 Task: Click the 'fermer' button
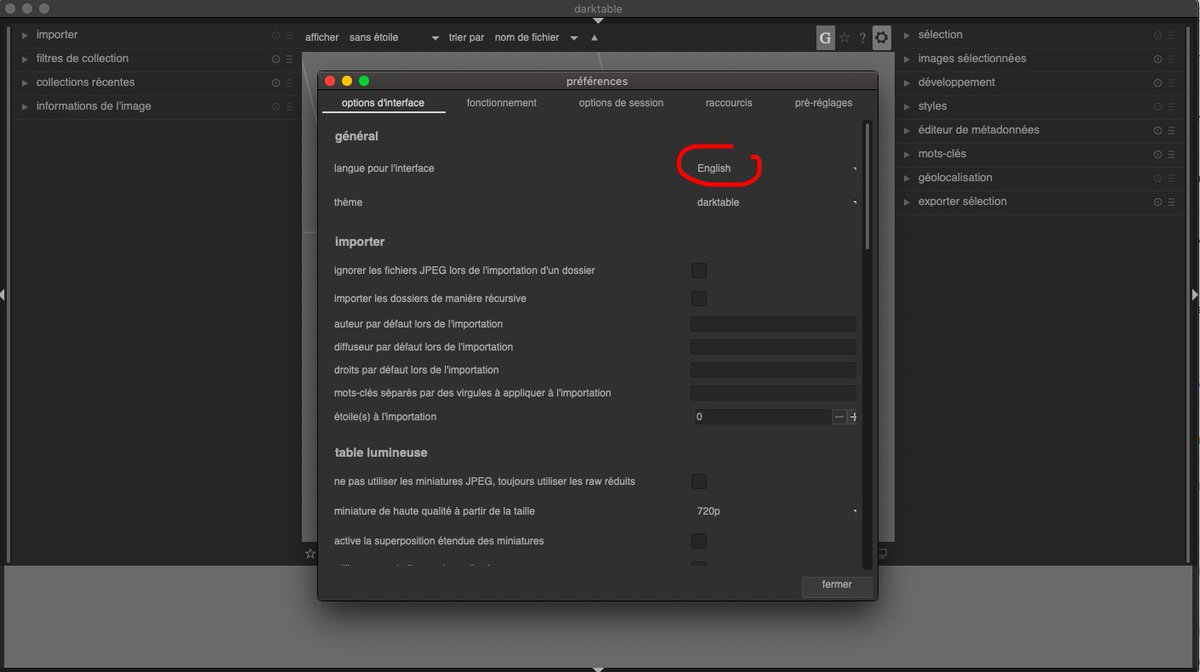[x=837, y=585]
